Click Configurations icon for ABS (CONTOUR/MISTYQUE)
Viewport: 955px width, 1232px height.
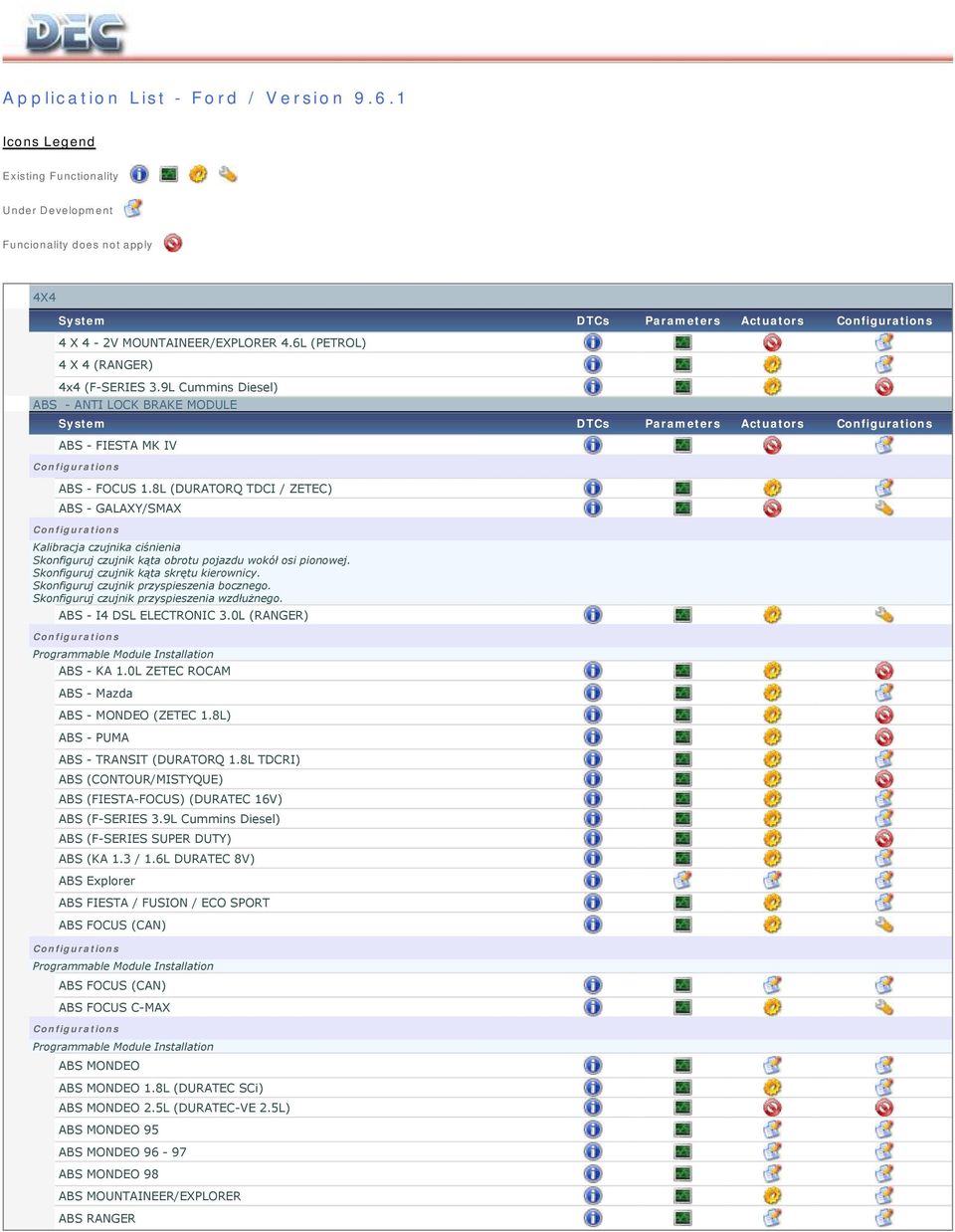(884, 779)
